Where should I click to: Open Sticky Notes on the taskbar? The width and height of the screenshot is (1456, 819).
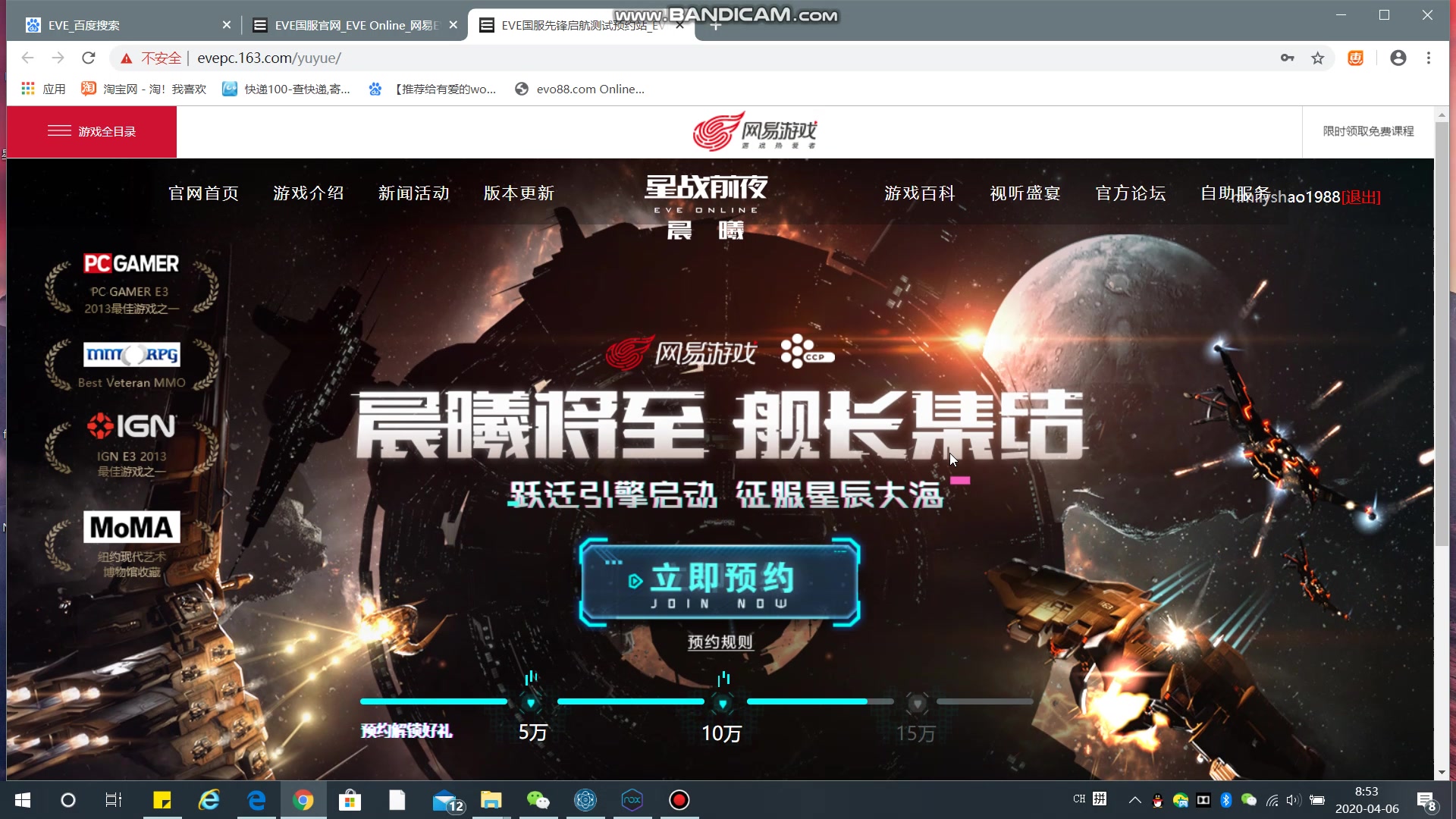[162, 800]
